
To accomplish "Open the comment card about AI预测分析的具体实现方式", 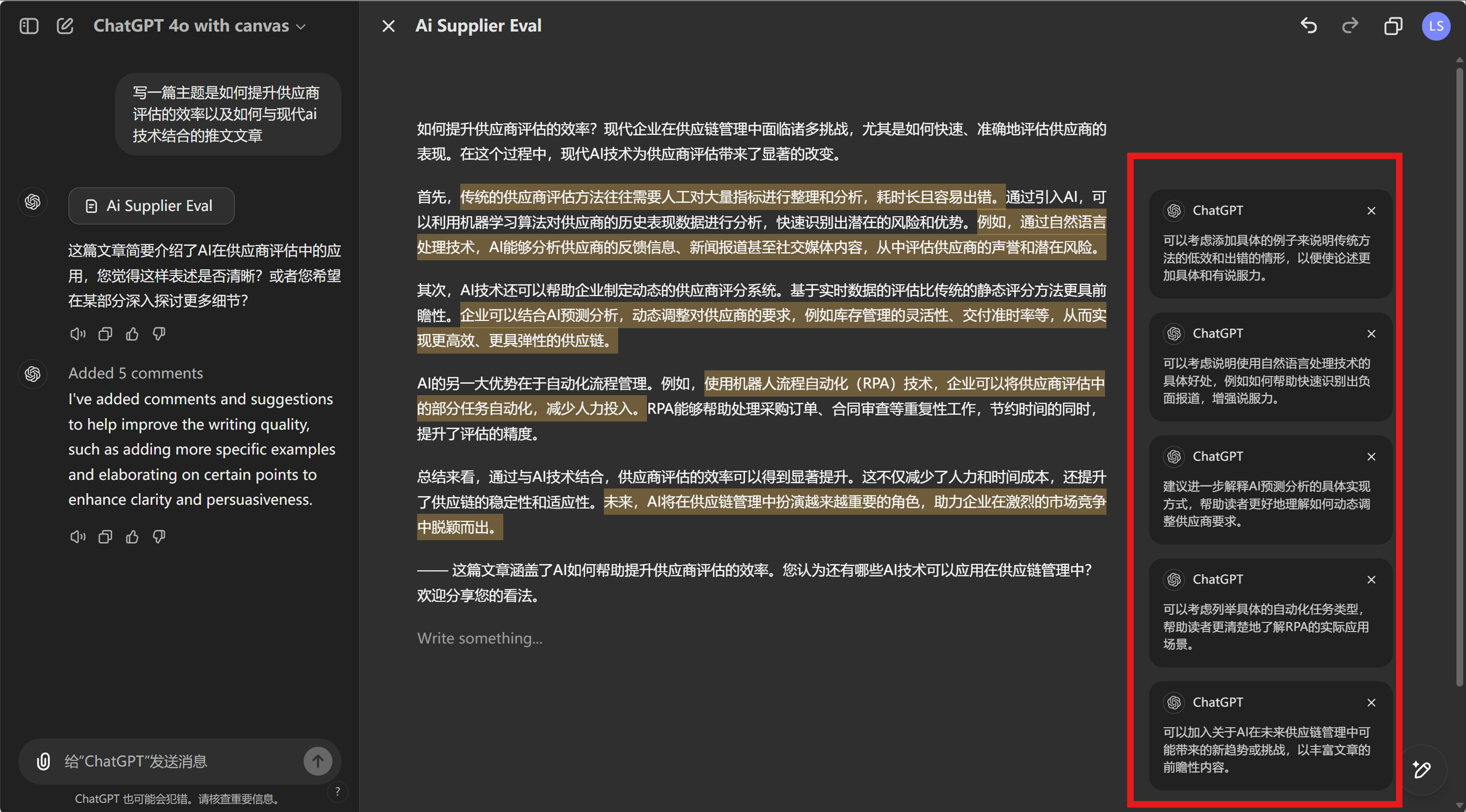I will (1270, 490).
